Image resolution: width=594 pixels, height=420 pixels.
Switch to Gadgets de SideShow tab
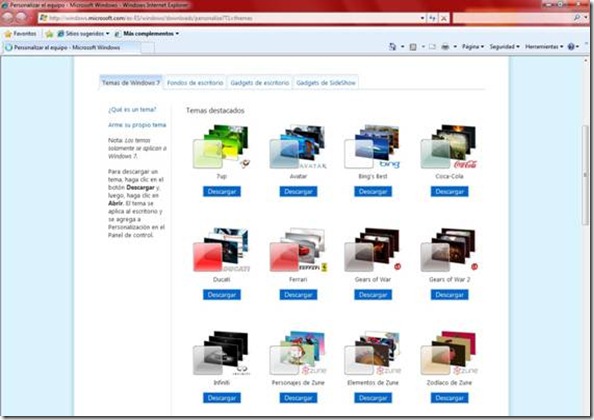(x=326, y=83)
